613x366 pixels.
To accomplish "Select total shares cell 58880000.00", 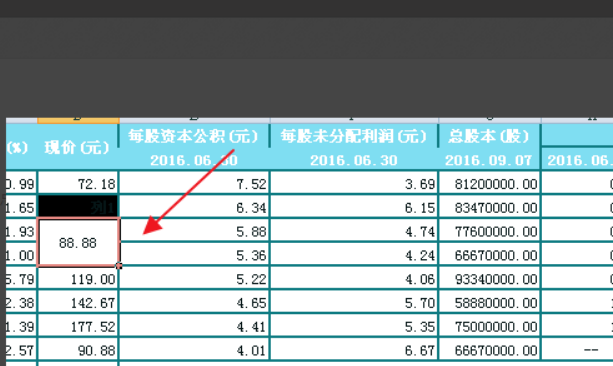I will tap(489, 302).
